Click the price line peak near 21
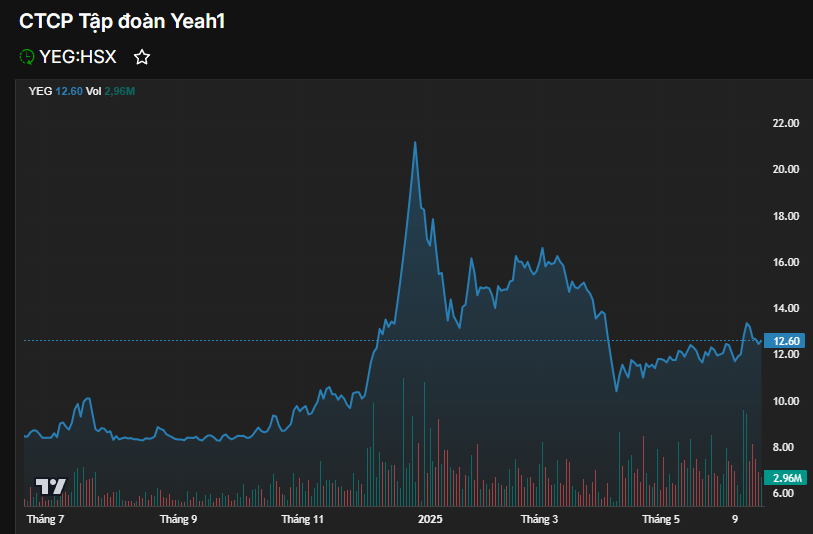This screenshot has height=534, width=813. click(x=415, y=142)
